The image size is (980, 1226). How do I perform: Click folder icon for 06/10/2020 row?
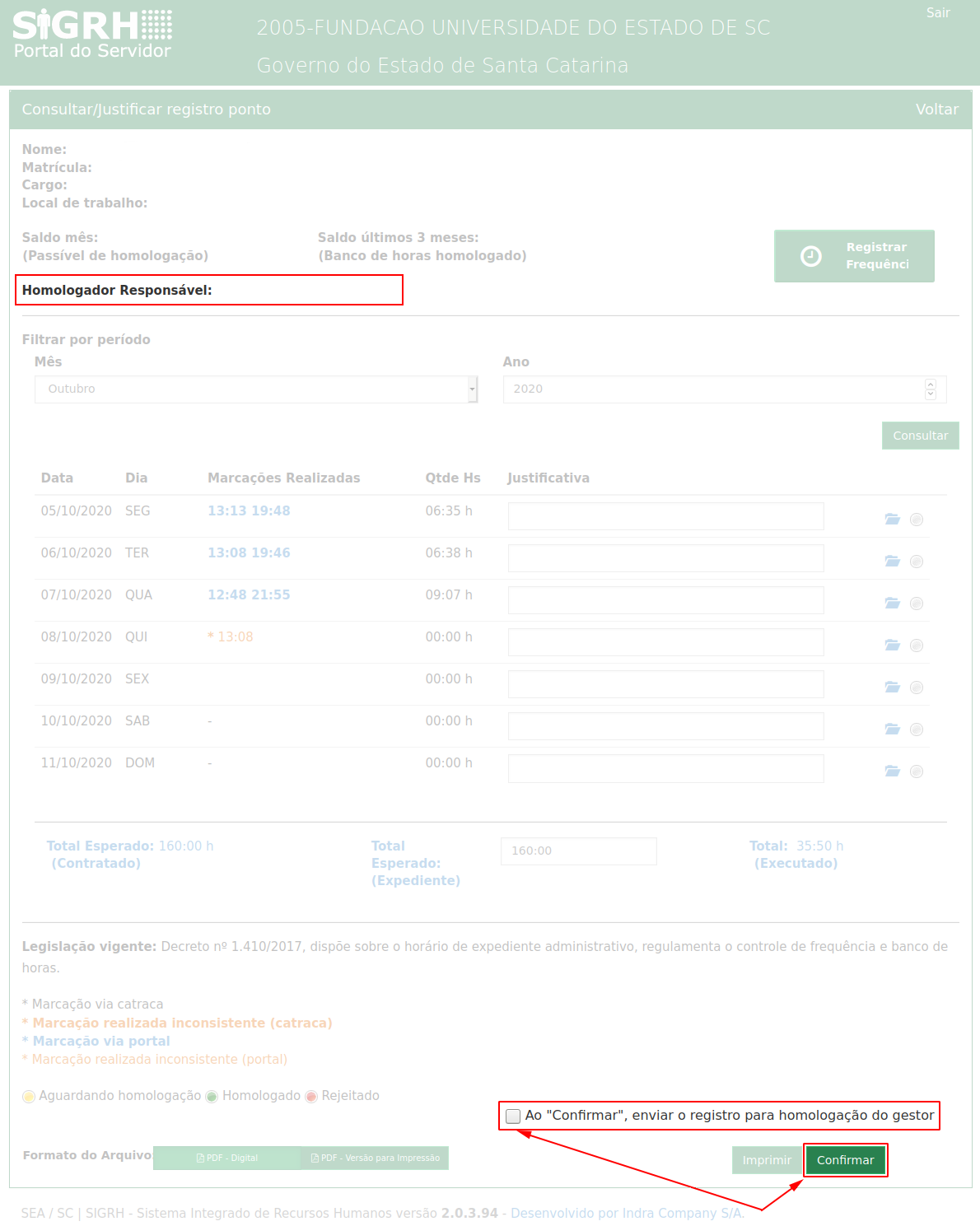click(892, 561)
